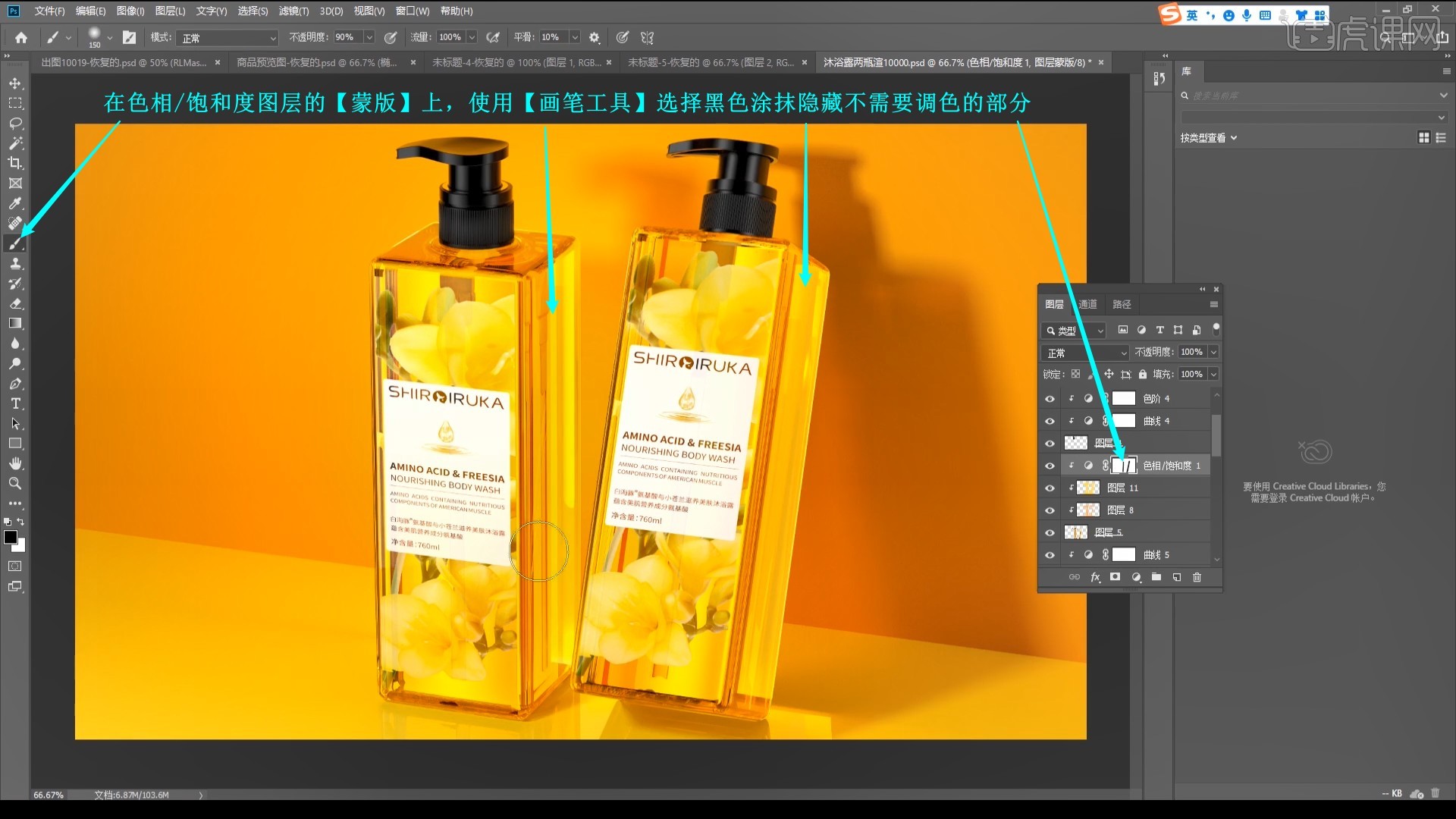Click the Eraser tool
This screenshot has width=1456, height=819.
[13, 303]
